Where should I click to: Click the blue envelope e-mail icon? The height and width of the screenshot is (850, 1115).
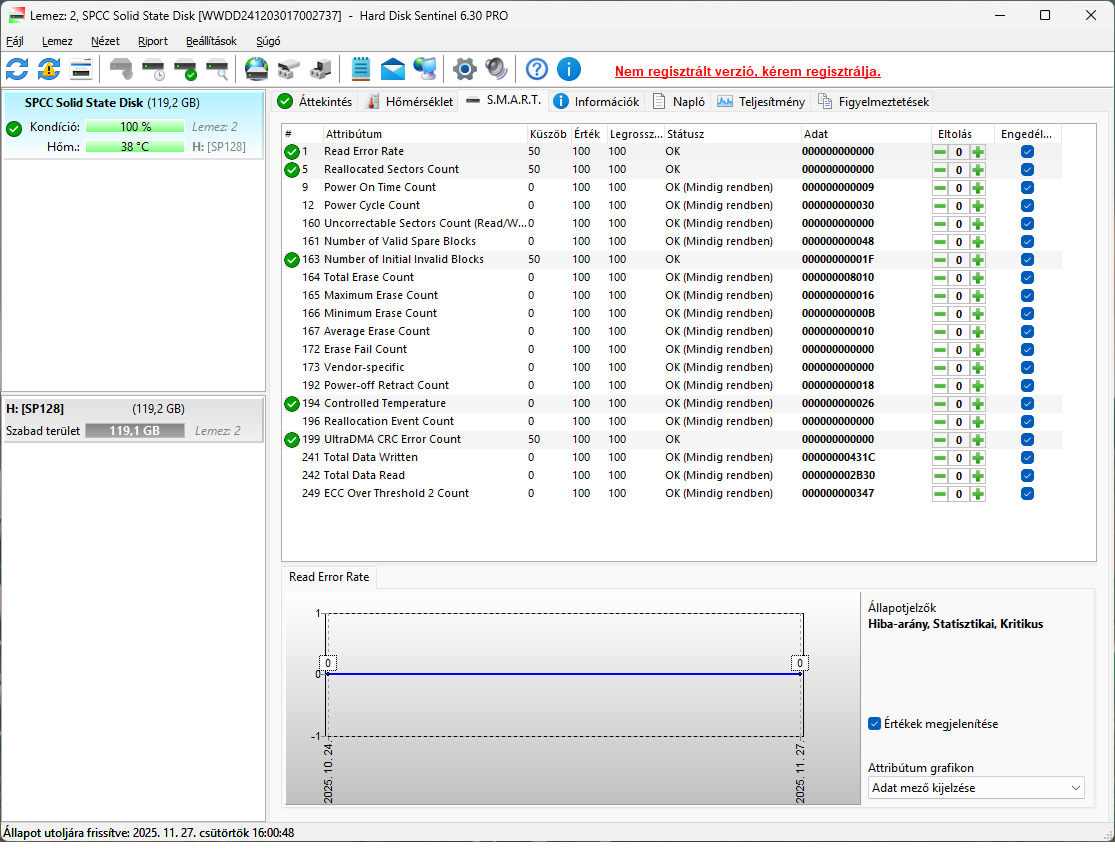click(393, 69)
